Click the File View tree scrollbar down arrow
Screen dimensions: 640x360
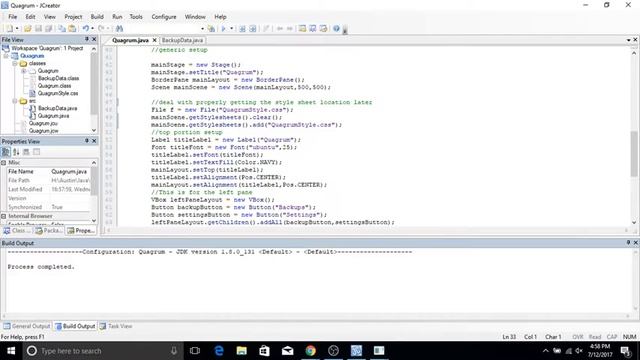(94, 130)
